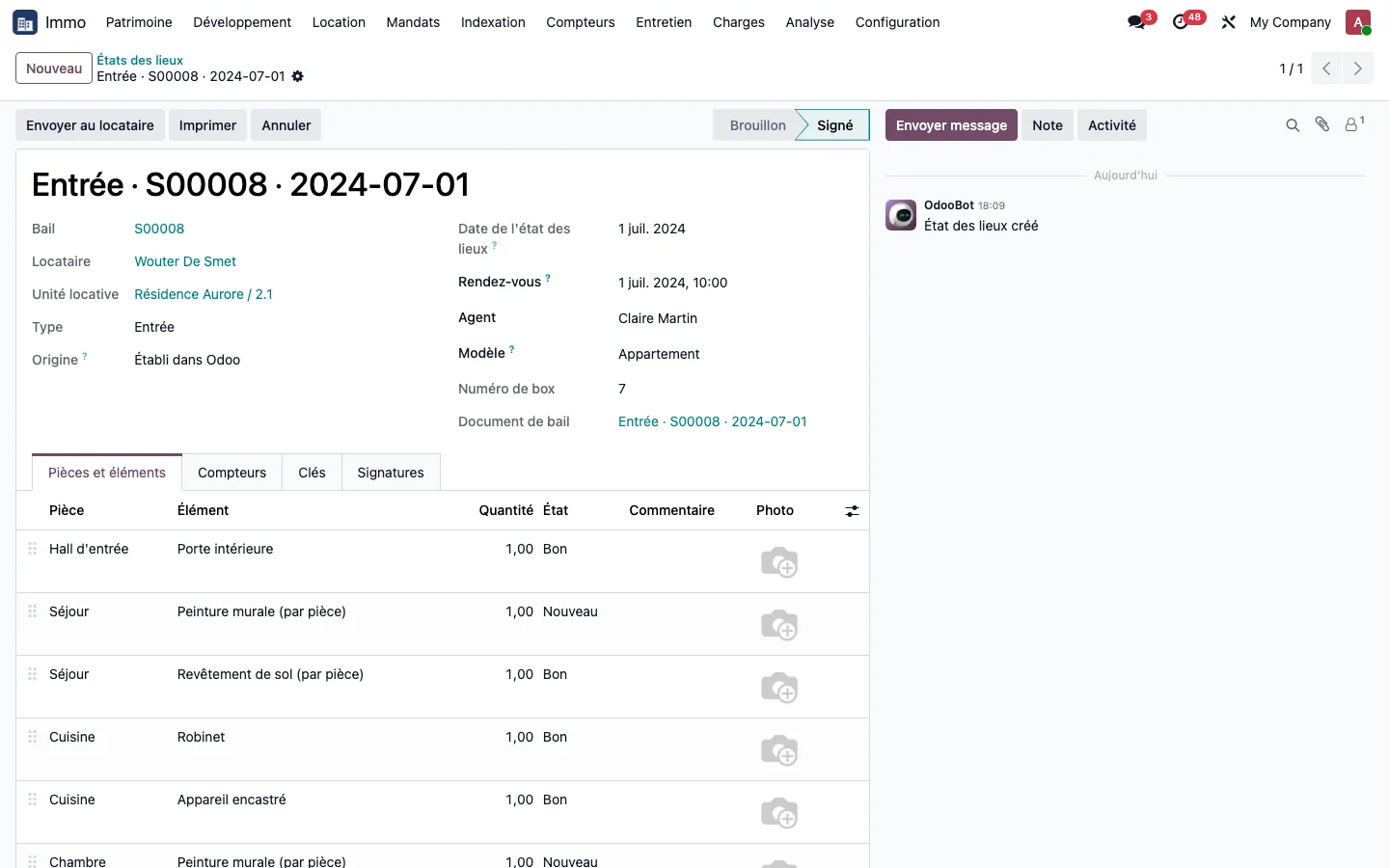
Task: Click Envoyer au locataire
Action: click(x=90, y=125)
